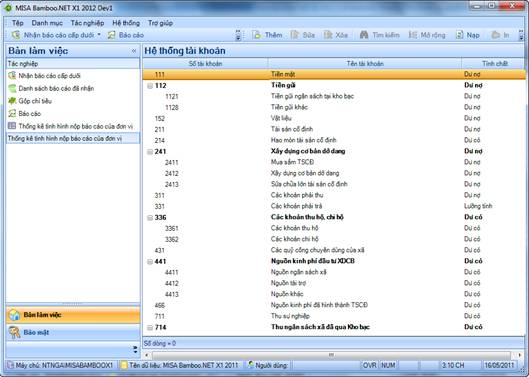Collapse account 336 tree node

pos(150,218)
